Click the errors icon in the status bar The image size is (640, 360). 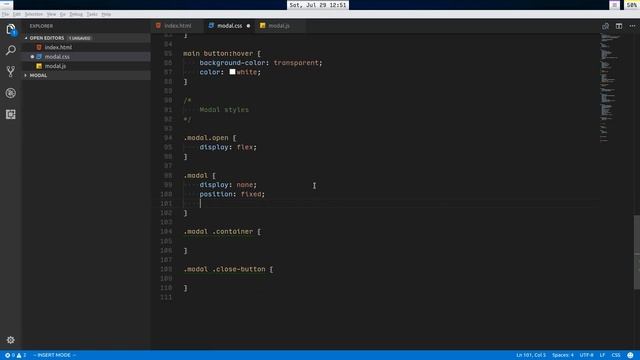coord(7,355)
